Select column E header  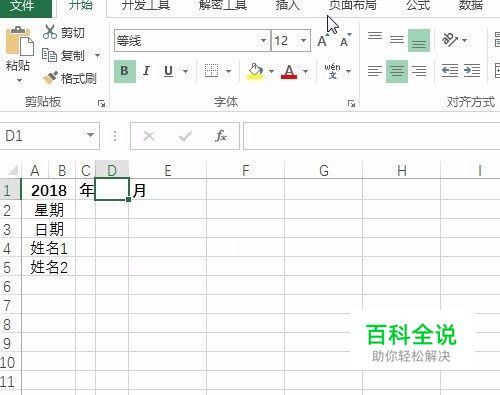[x=168, y=170]
